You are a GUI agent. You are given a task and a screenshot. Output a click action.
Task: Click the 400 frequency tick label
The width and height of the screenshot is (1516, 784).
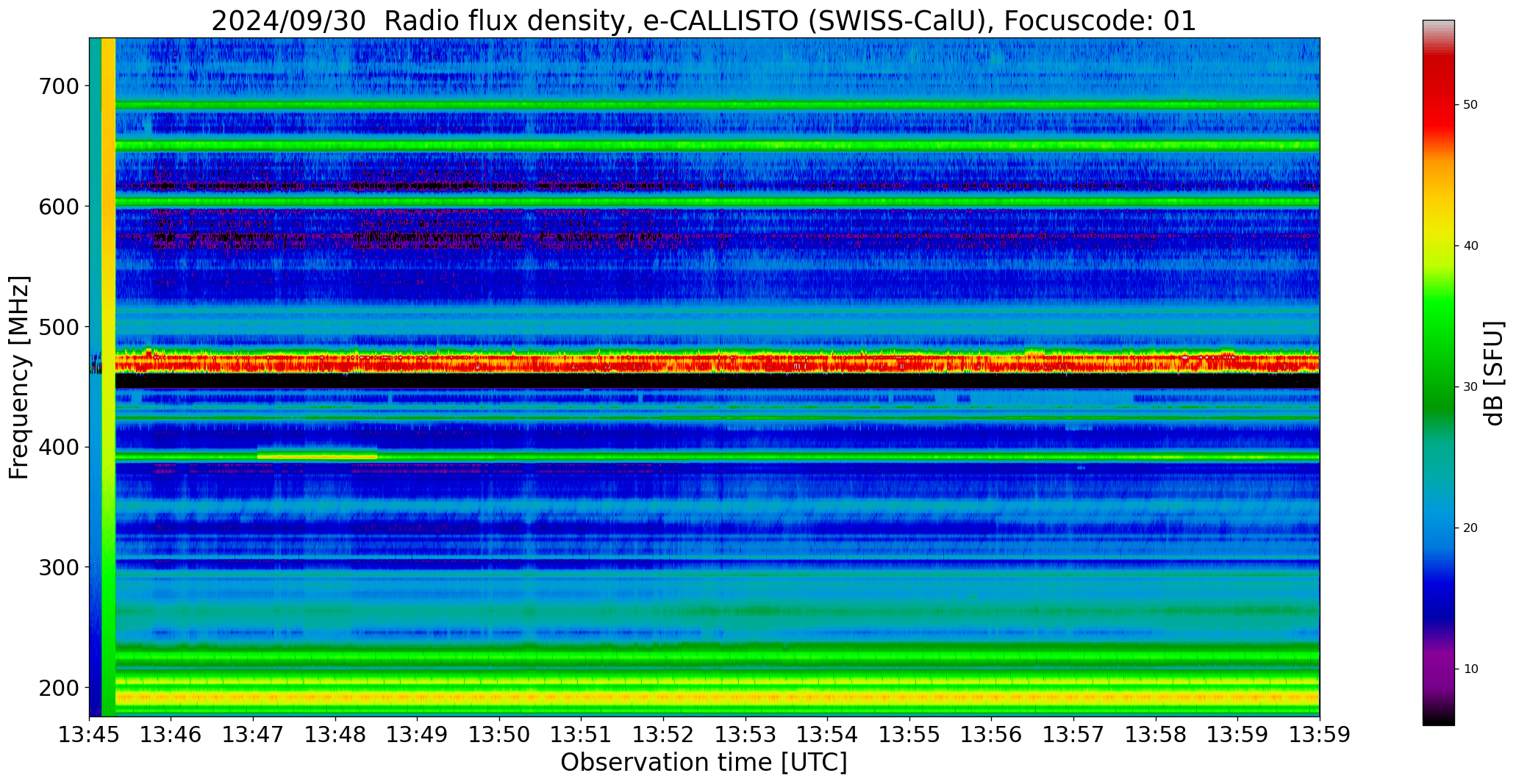click(x=58, y=447)
